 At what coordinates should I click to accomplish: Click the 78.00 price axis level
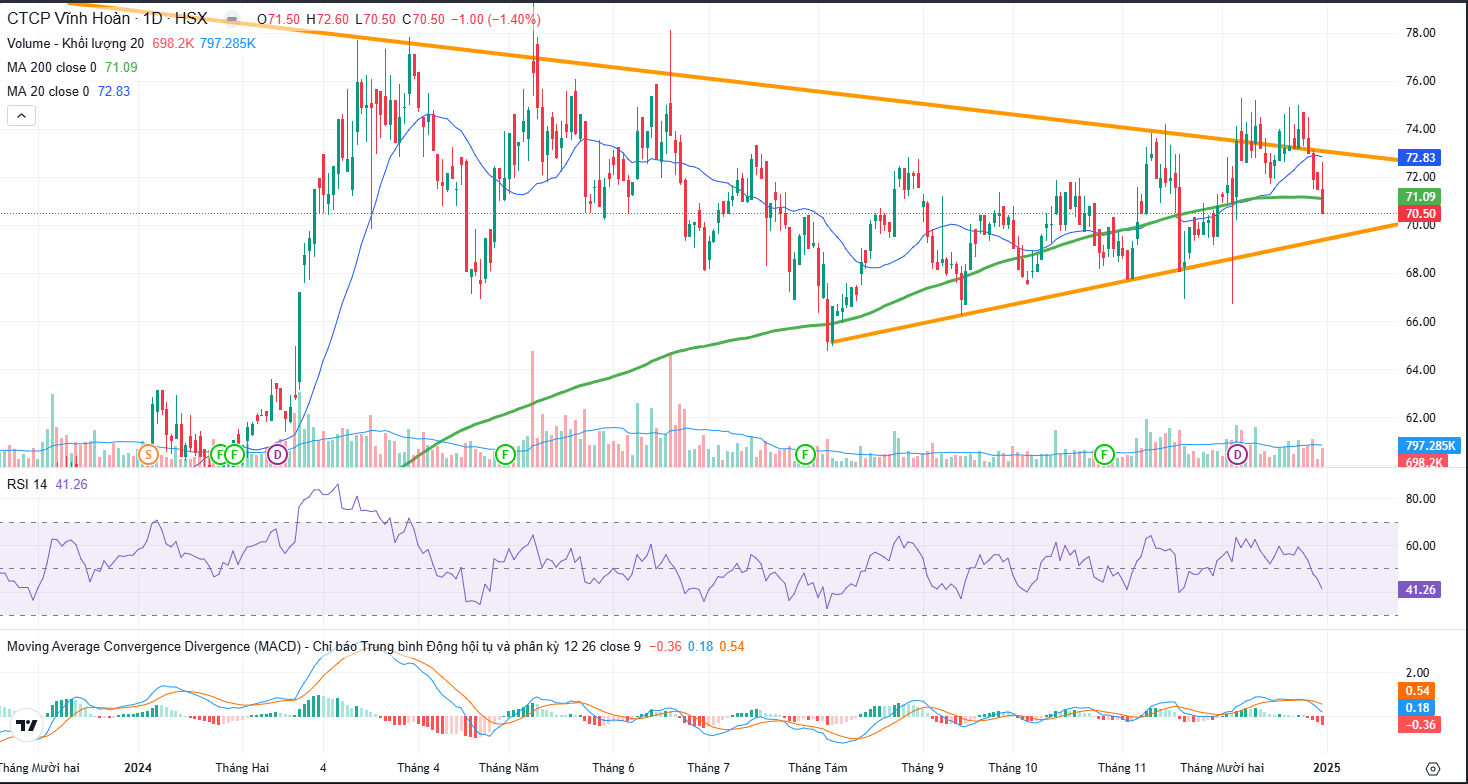1421,33
